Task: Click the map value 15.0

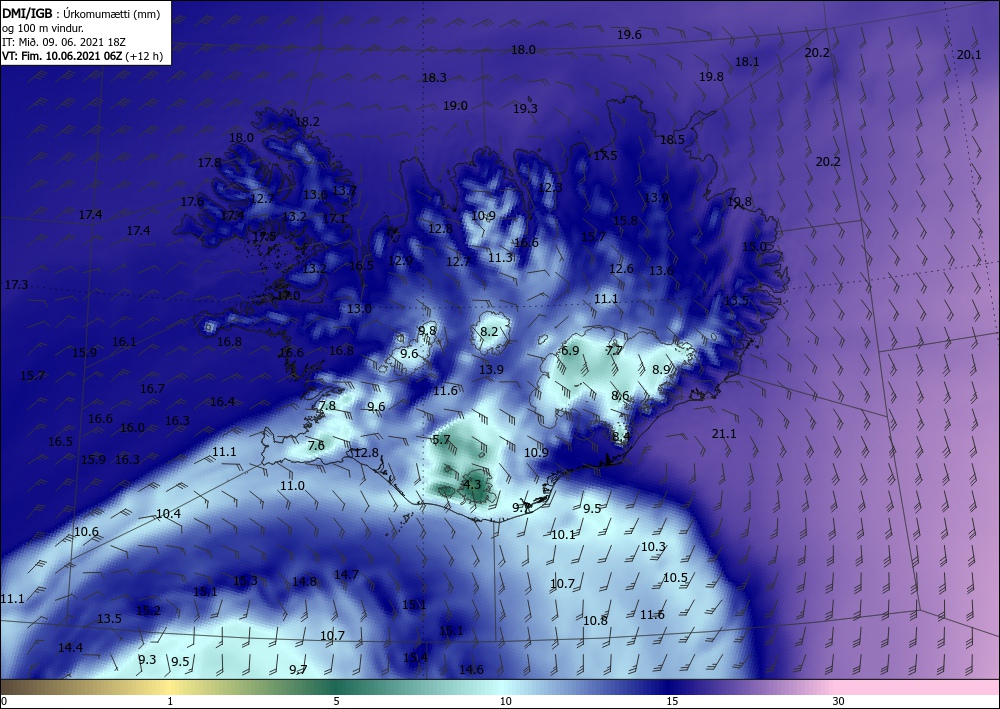Action: (754, 247)
